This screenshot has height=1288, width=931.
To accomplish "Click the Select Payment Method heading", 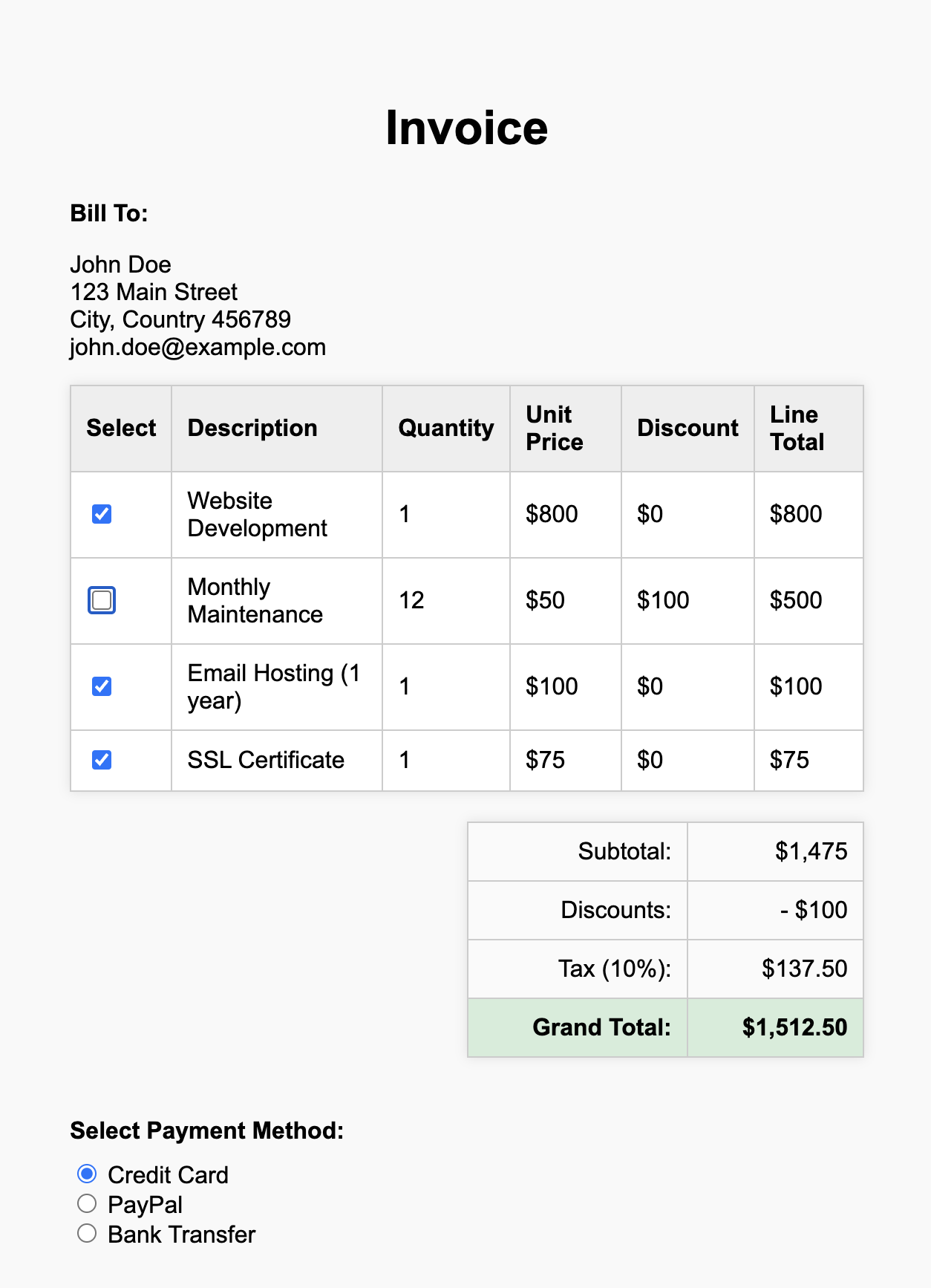I will pyautogui.click(x=206, y=1131).
